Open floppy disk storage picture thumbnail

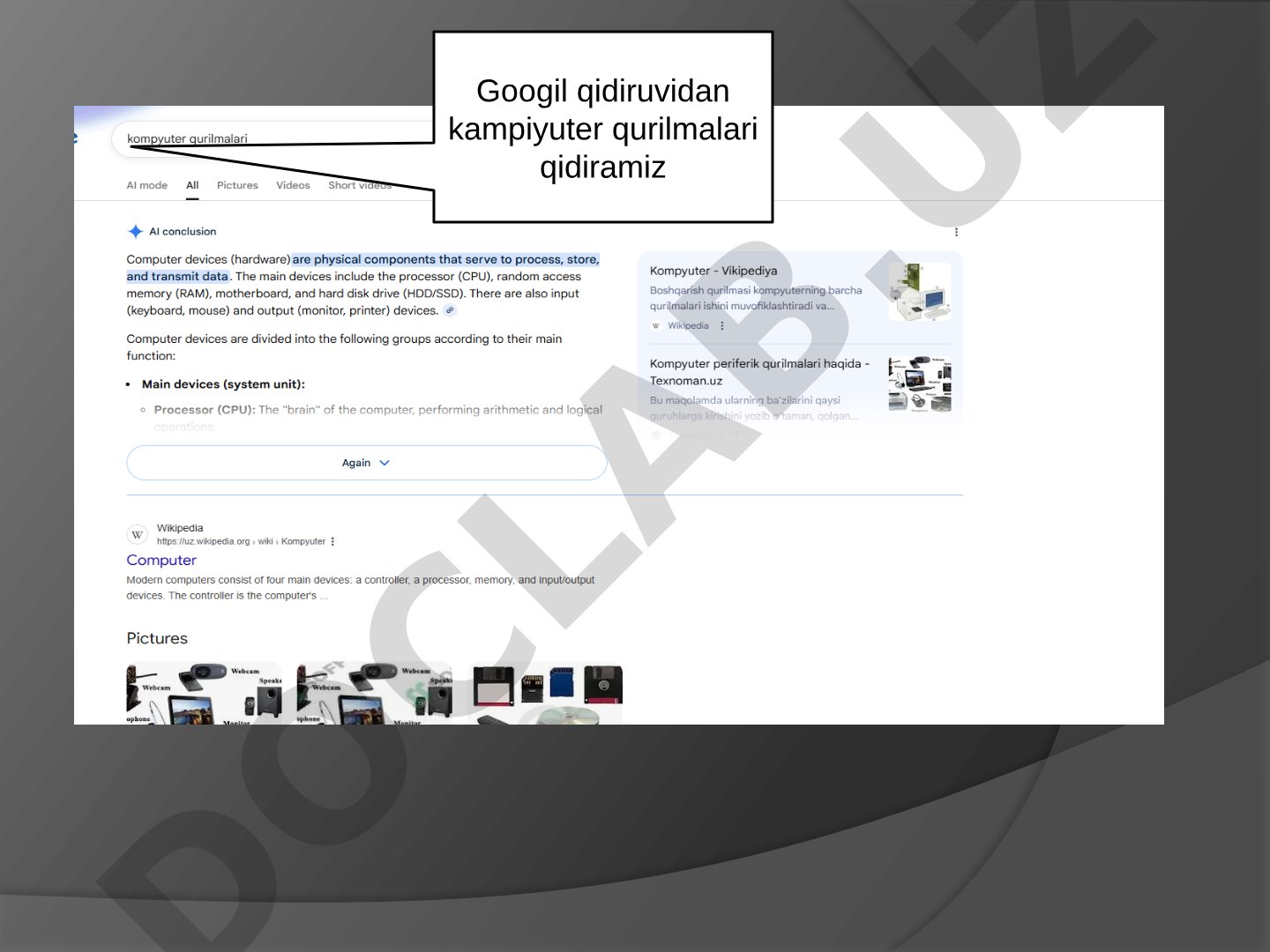(545, 693)
